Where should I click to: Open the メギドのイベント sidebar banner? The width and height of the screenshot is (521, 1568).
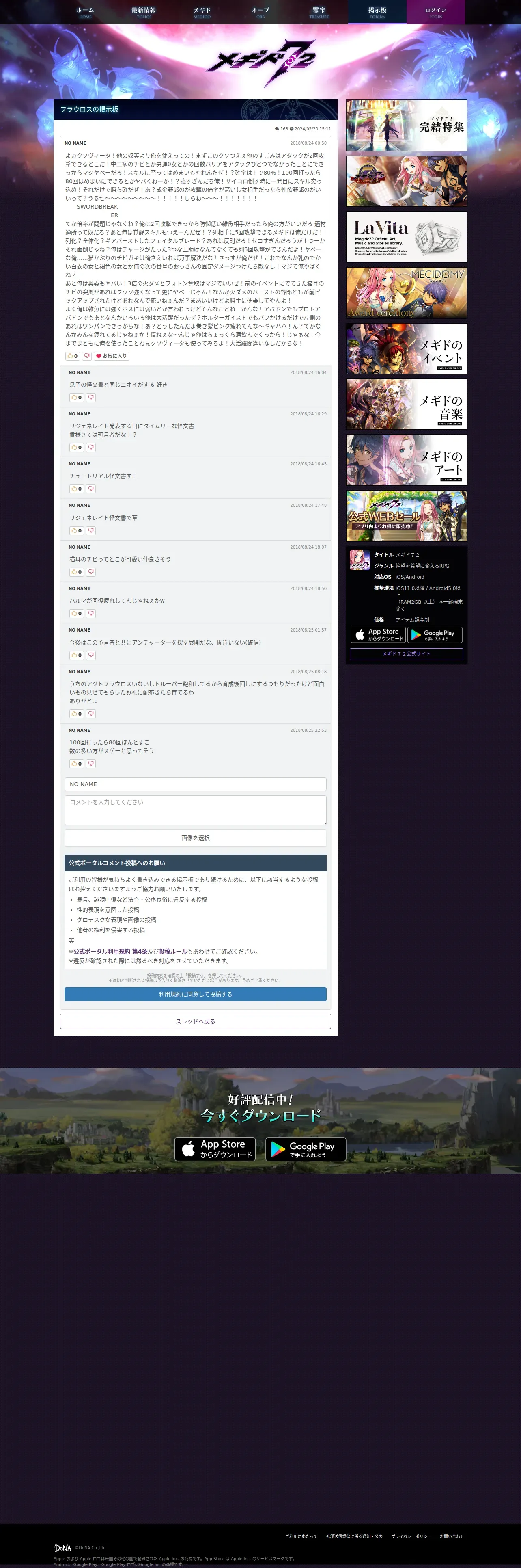tap(406, 349)
